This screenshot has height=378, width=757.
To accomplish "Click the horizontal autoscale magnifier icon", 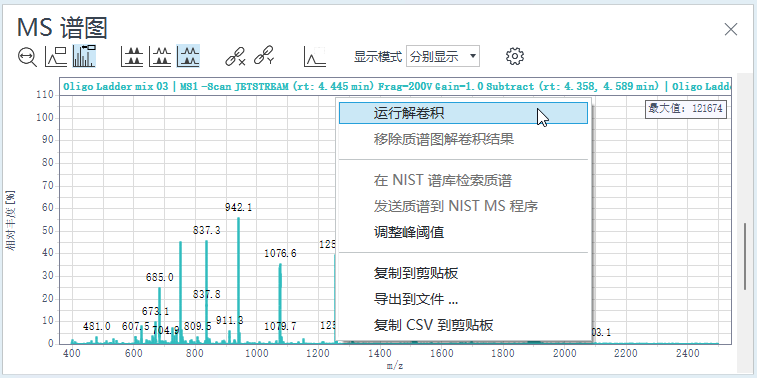I will coord(28,57).
